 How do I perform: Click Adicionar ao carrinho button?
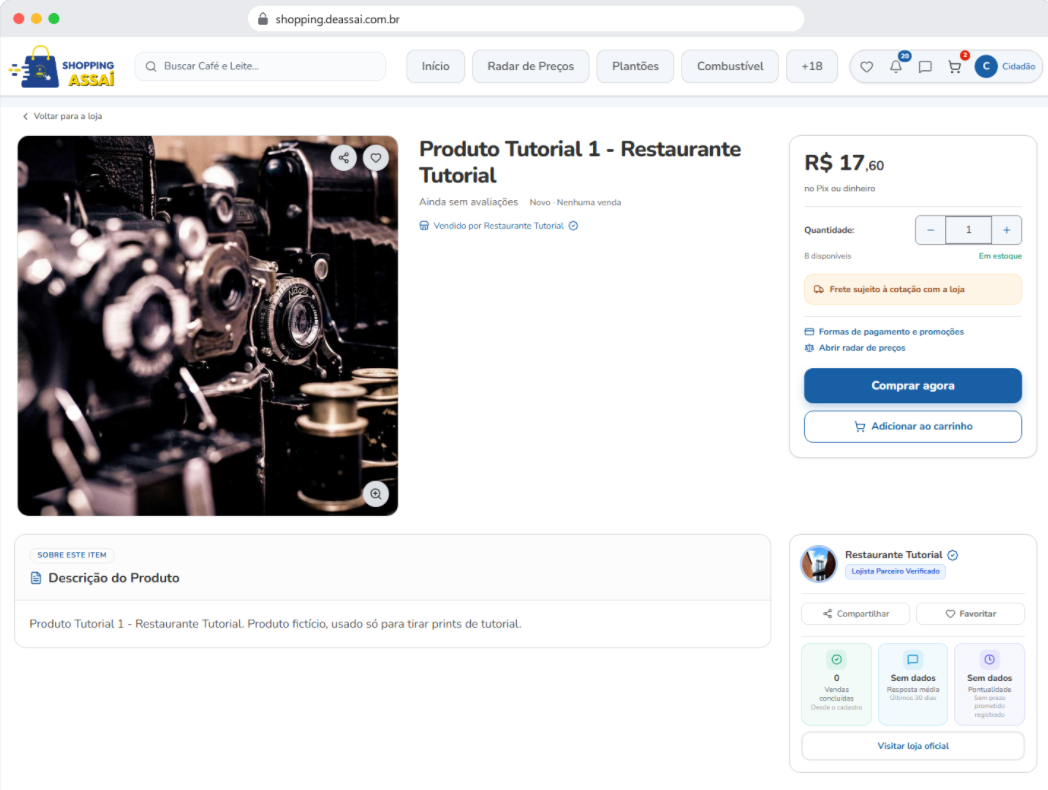click(913, 426)
